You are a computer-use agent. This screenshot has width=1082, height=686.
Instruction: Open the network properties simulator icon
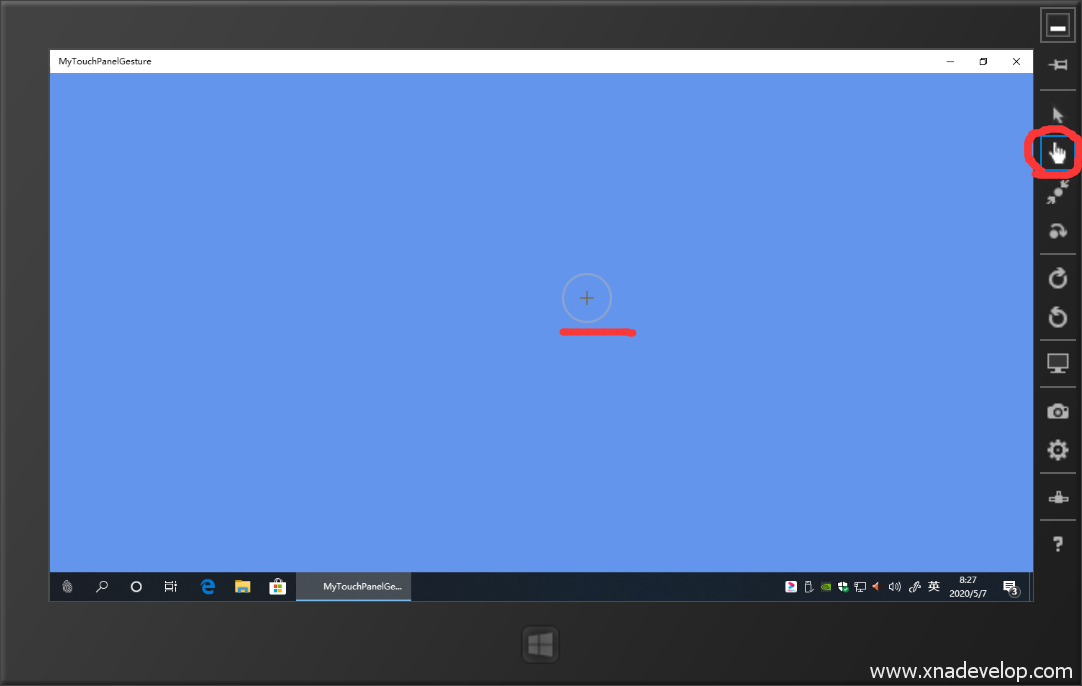pos(1058,497)
